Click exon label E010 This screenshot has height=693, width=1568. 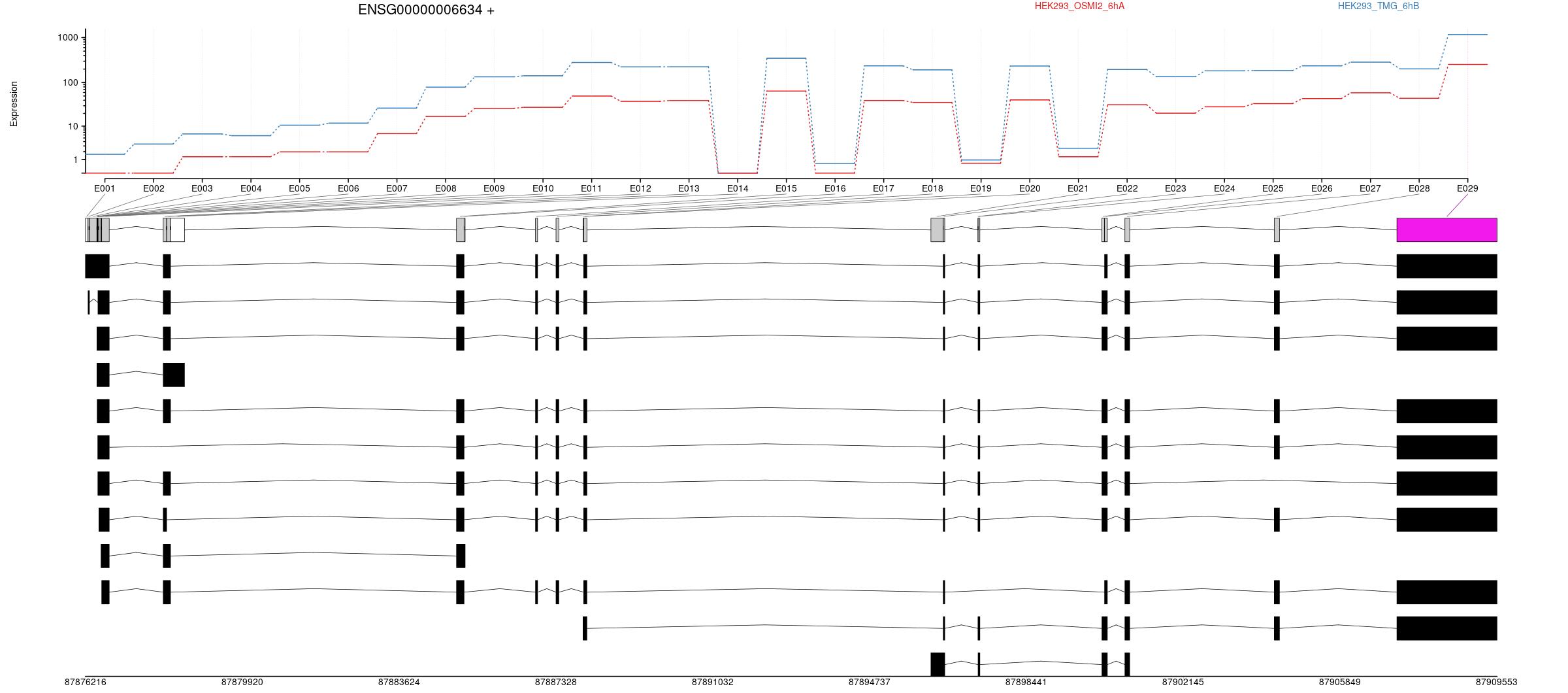point(543,188)
